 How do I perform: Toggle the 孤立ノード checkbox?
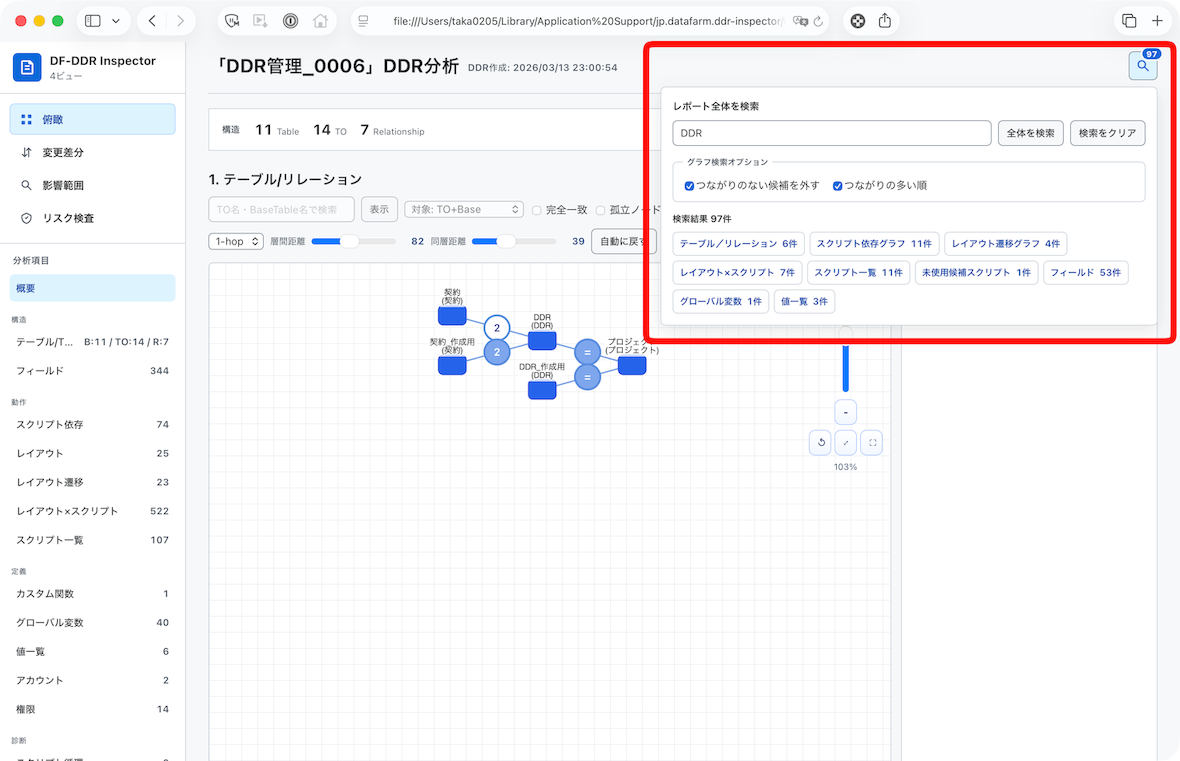point(601,210)
